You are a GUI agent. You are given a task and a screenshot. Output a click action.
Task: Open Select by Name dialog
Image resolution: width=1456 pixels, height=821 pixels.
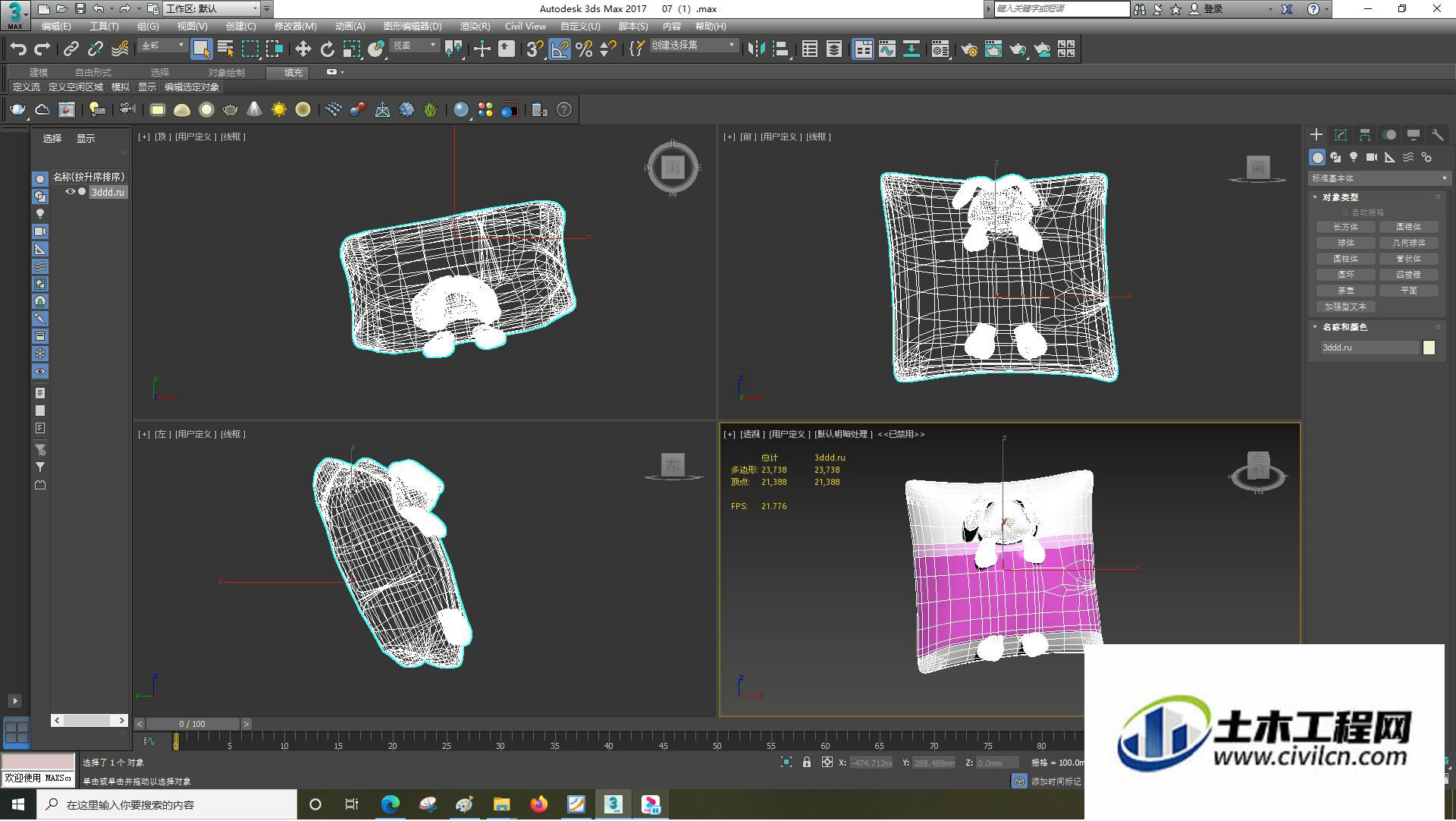point(225,49)
